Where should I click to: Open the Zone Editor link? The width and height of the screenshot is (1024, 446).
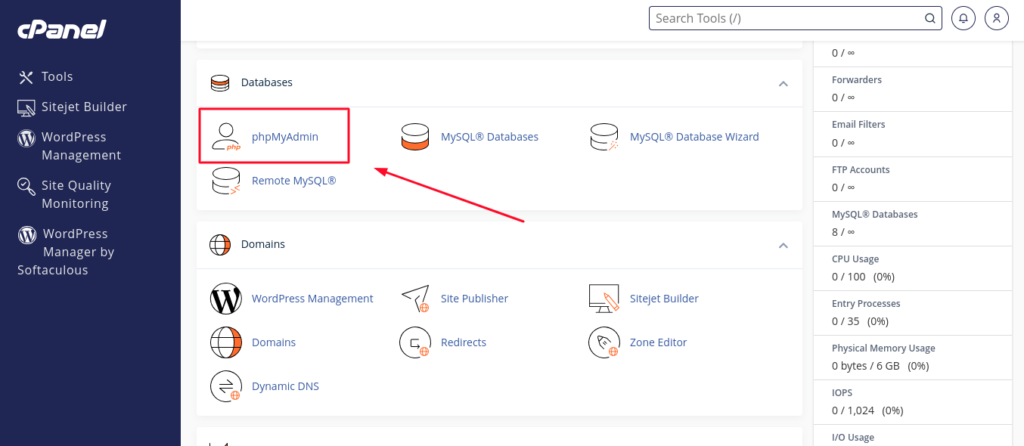658,342
